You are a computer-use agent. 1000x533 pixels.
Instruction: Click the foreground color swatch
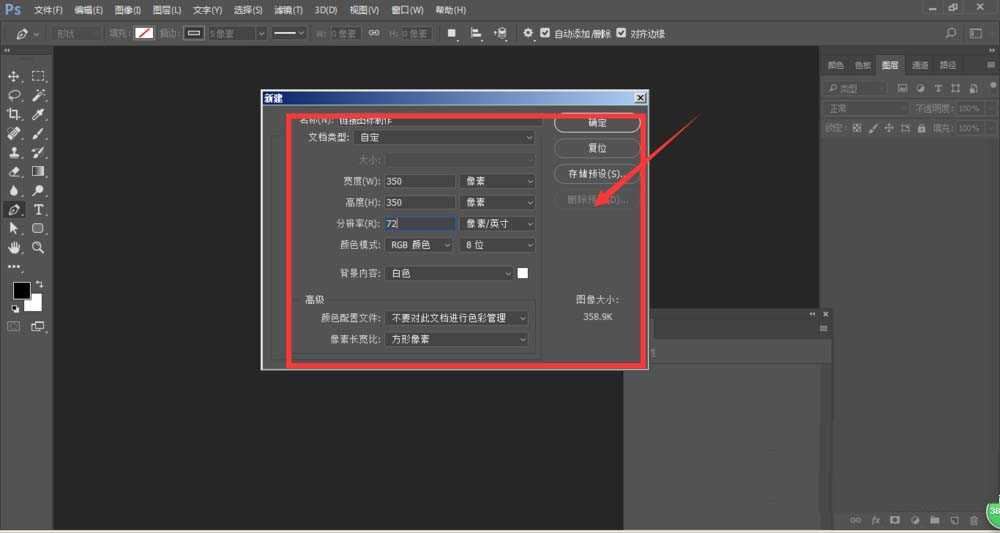[x=20, y=291]
